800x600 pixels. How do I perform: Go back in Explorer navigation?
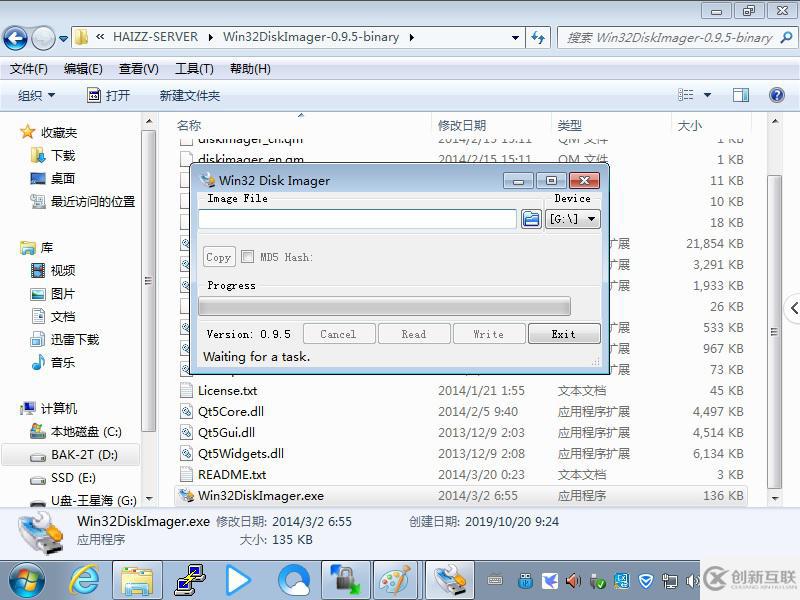click(15, 38)
